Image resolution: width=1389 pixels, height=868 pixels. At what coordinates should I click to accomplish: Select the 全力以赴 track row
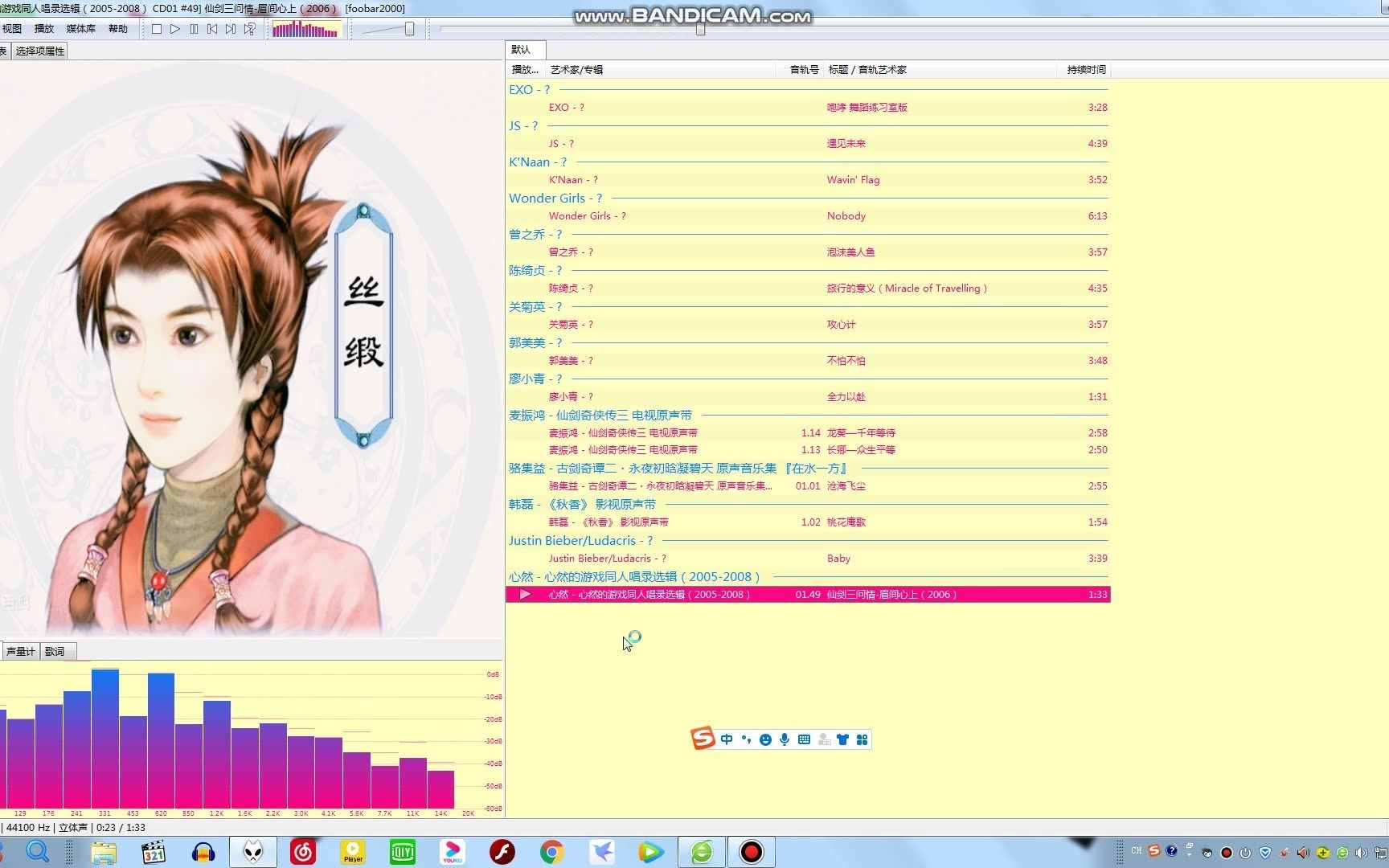click(808, 397)
